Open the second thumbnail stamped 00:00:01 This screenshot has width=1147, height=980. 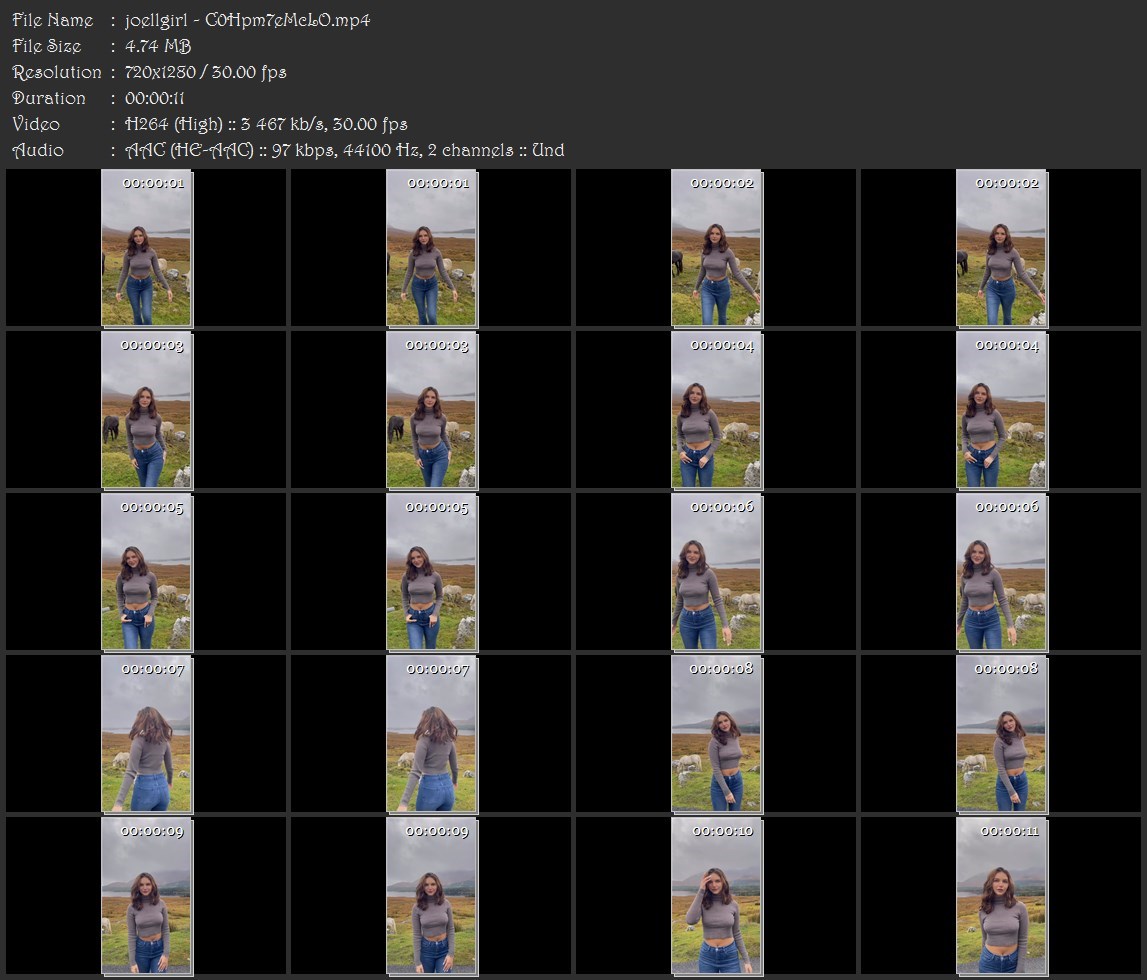[x=432, y=248]
